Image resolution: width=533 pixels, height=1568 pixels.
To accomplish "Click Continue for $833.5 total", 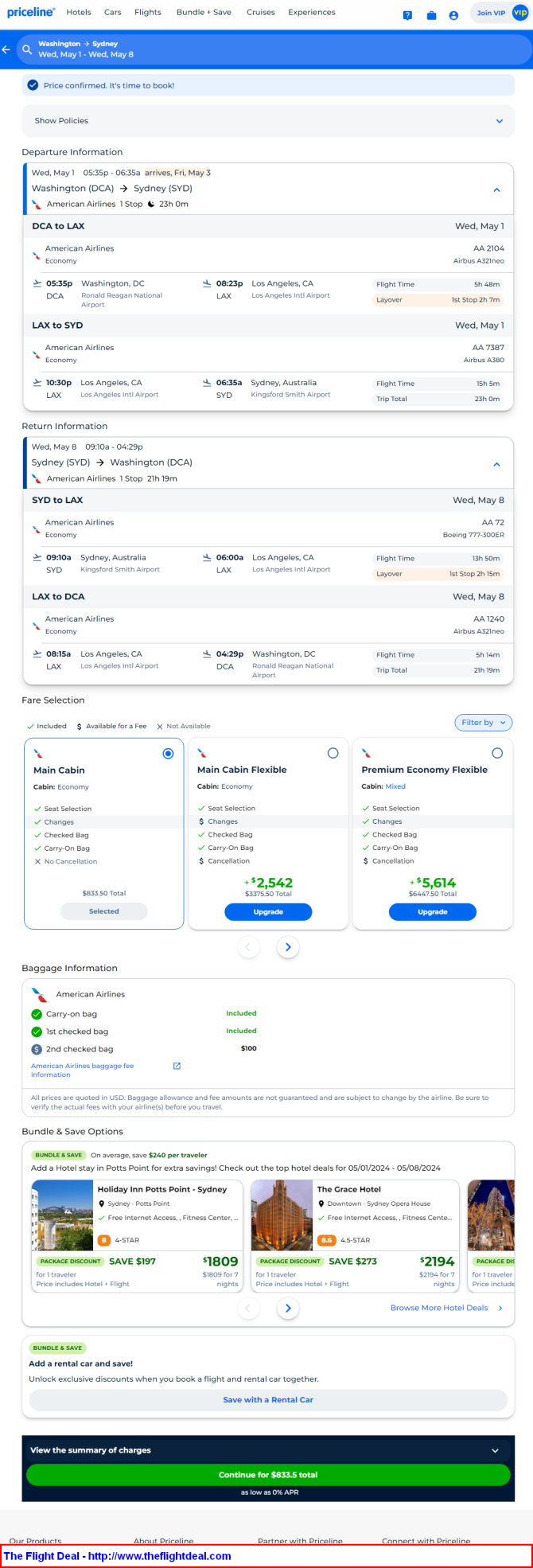I will (x=268, y=1475).
